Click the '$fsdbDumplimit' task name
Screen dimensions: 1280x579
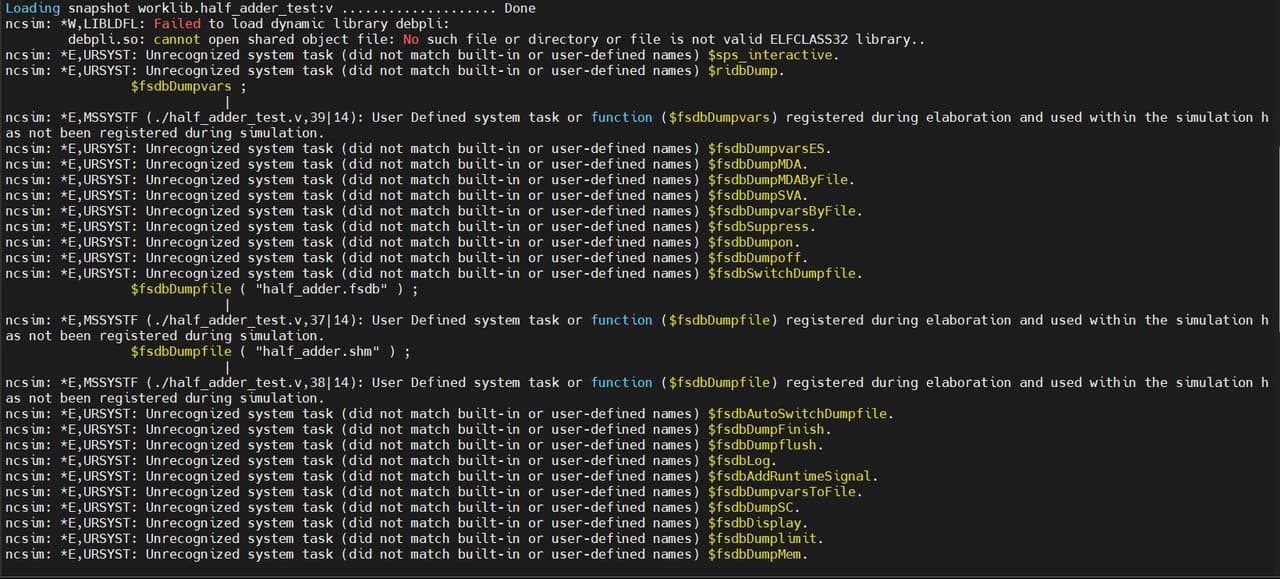coord(761,539)
